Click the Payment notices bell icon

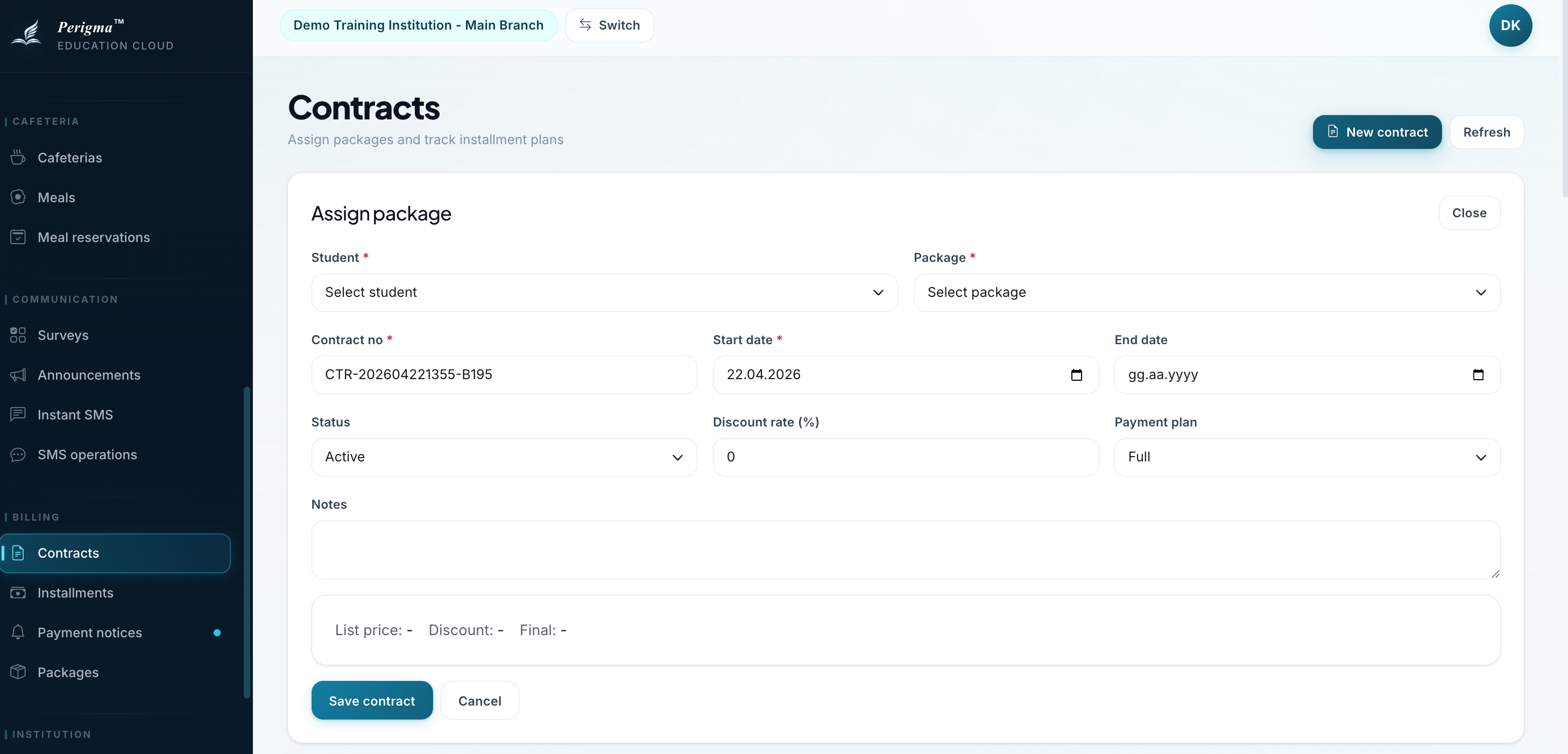18,632
